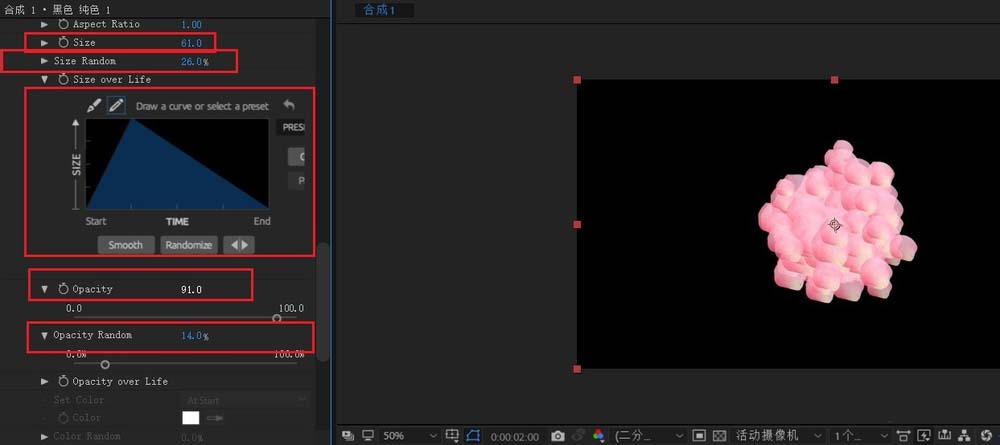
Task: Click the Smooth button
Action: coord(126,245)
